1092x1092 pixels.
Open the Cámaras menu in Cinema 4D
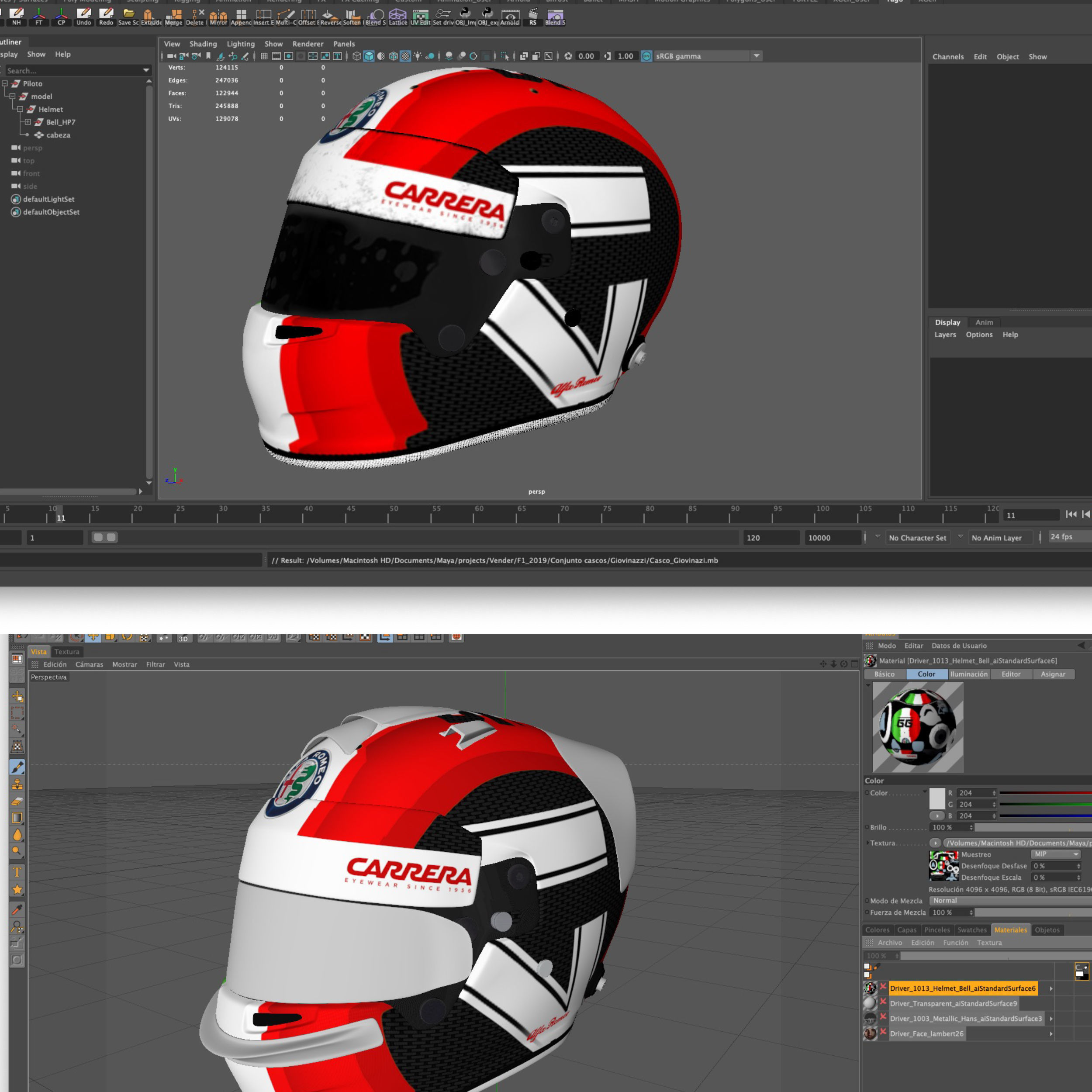(x=89, y=665)
